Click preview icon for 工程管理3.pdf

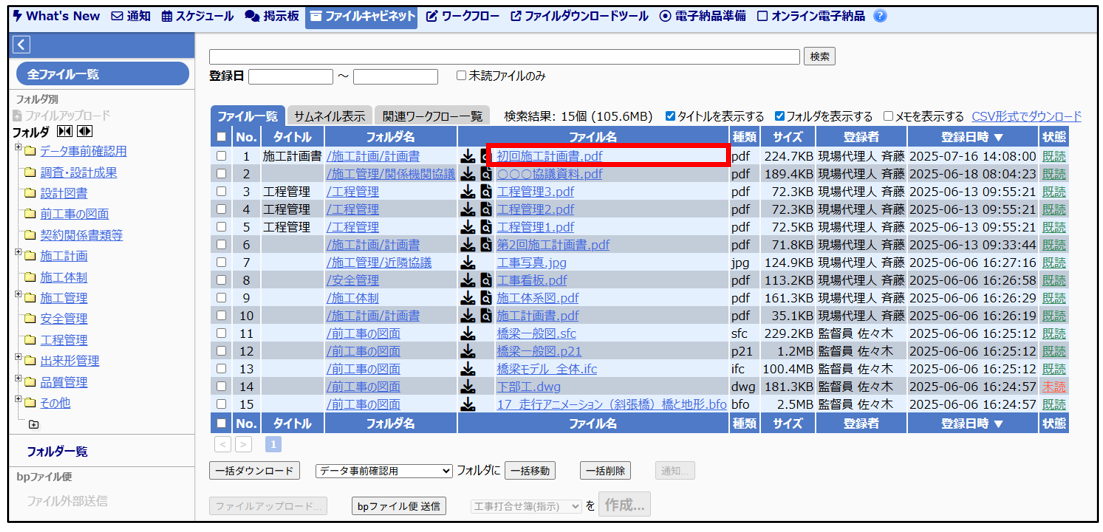pyautogui.click(x=486, y=192)
